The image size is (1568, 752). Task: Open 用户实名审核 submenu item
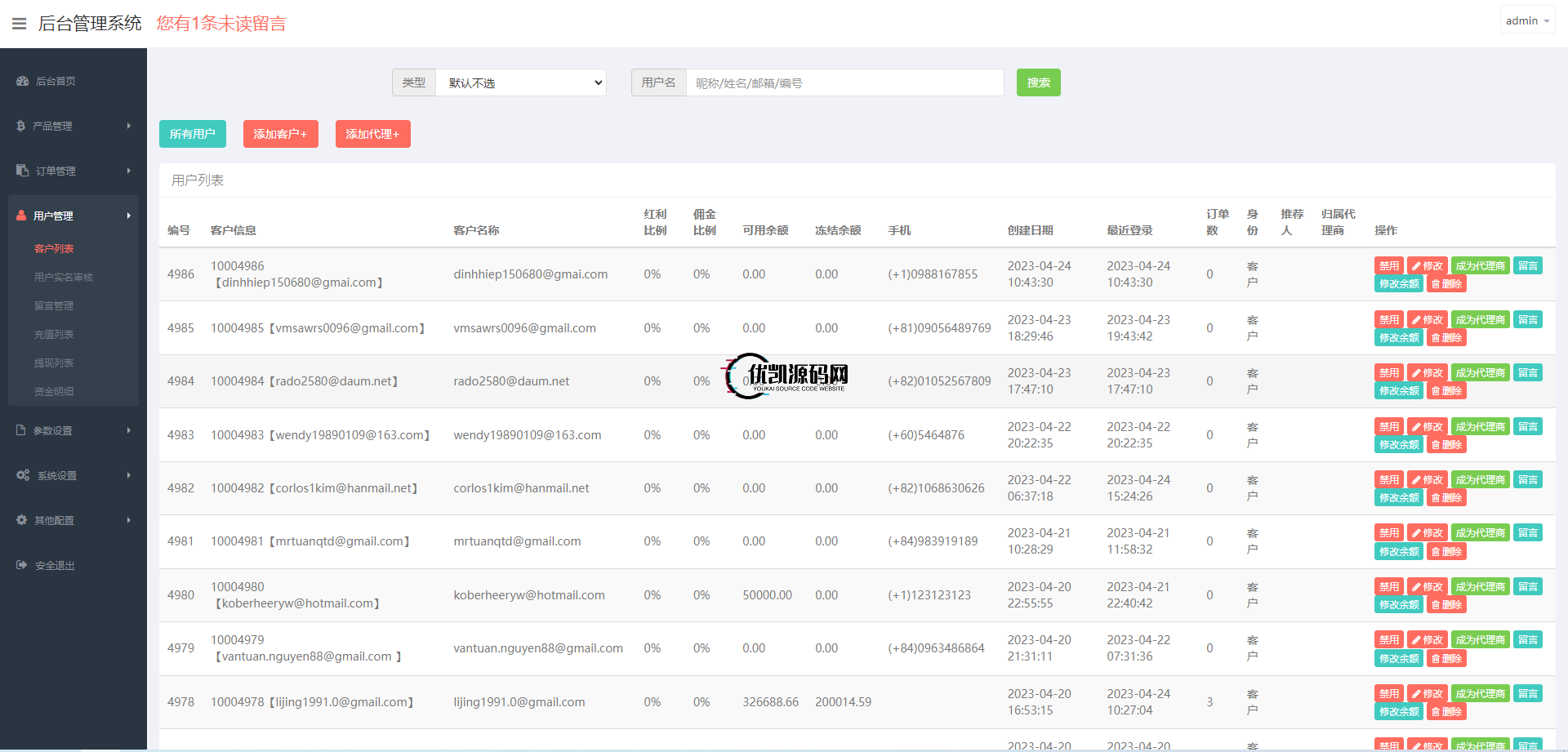(x=64, y=278)
